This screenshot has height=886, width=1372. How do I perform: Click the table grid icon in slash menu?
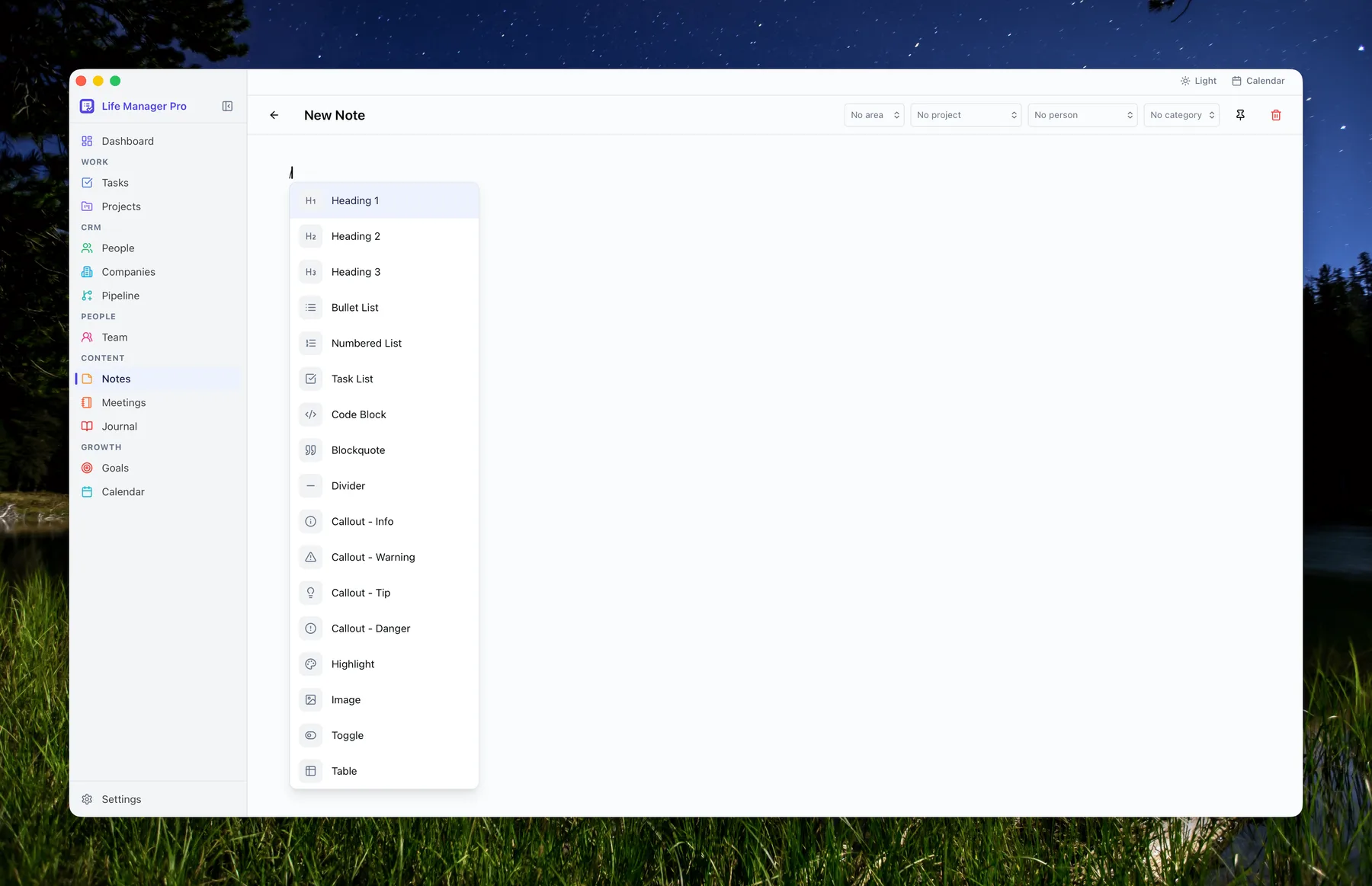point(311,772)
